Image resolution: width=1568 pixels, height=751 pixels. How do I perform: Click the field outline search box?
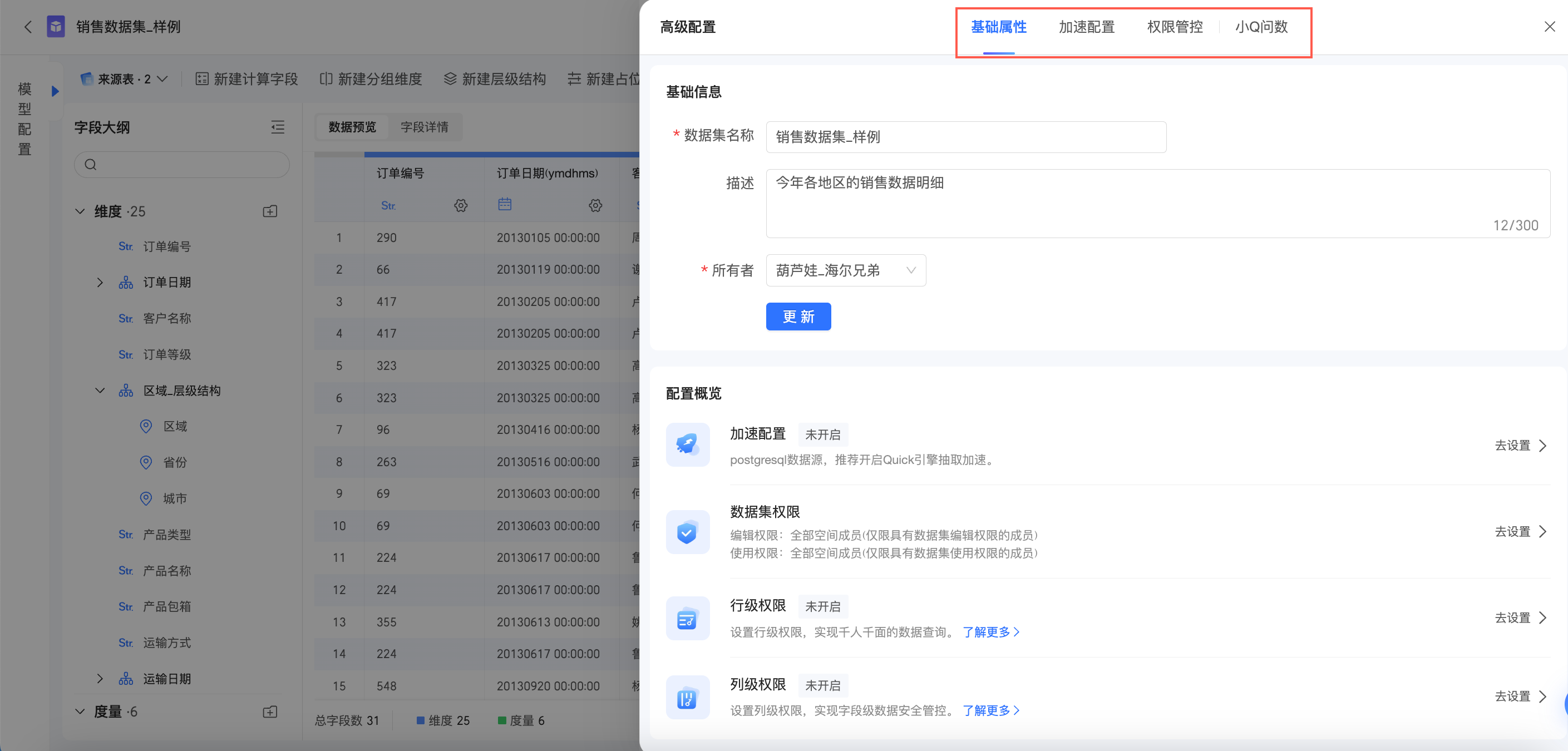click(181, 164)
